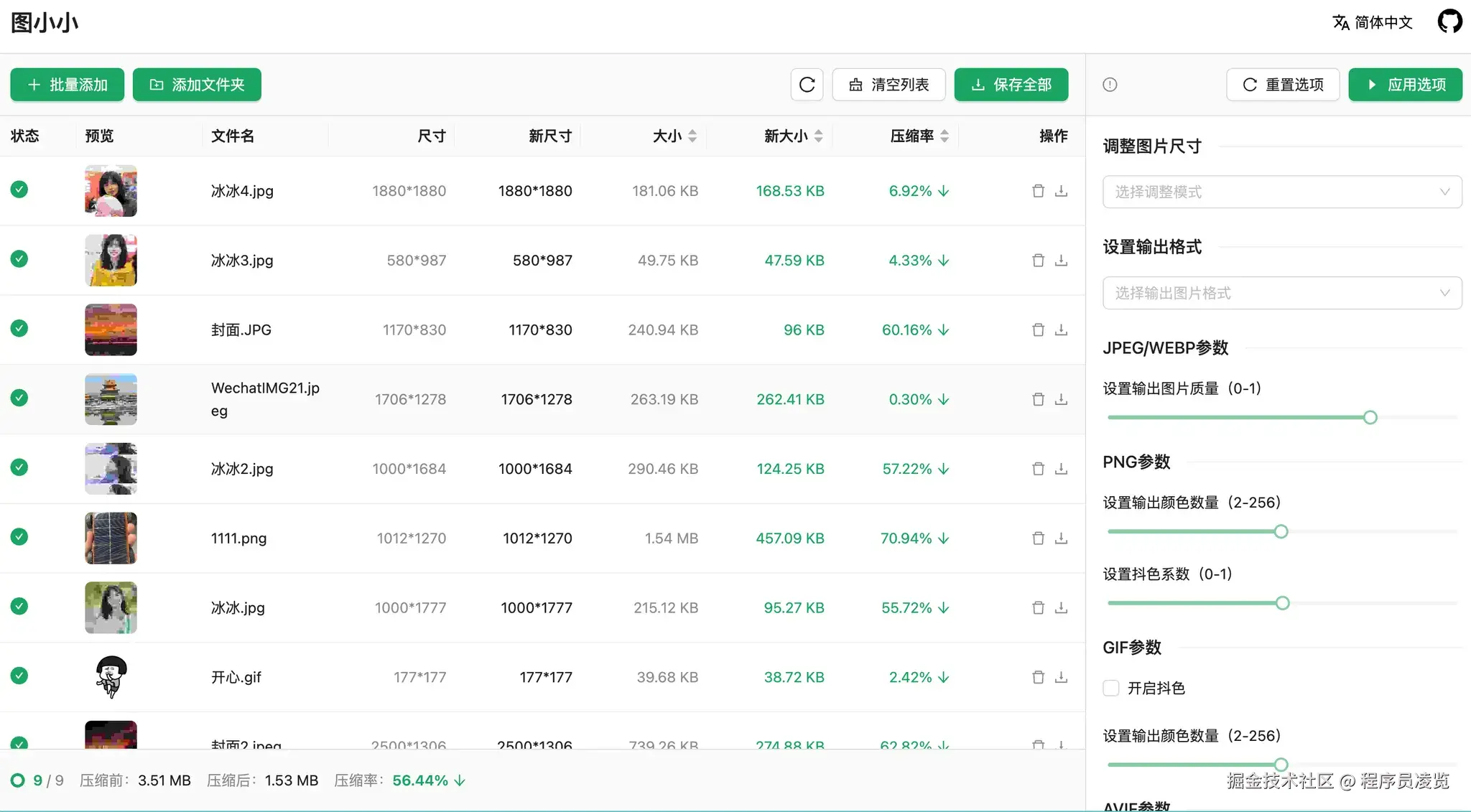This screenshot has width=1471, height=812.
Task: Download the compressed 冰冰3.jpg file
Action: pyautogui.click(x=1061, y=261)
